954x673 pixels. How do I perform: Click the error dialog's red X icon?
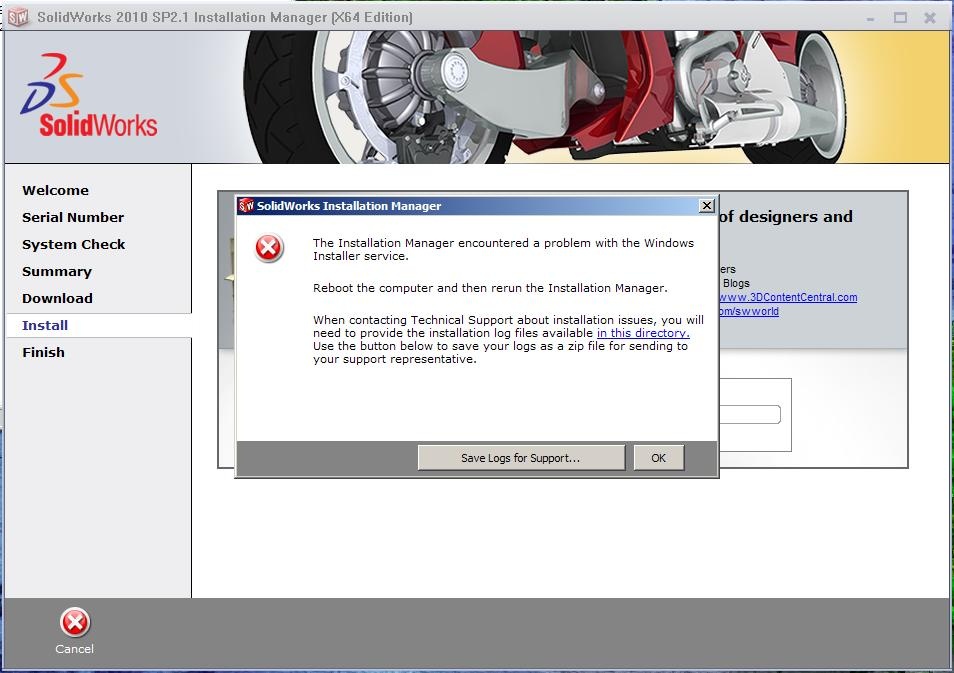269,248
